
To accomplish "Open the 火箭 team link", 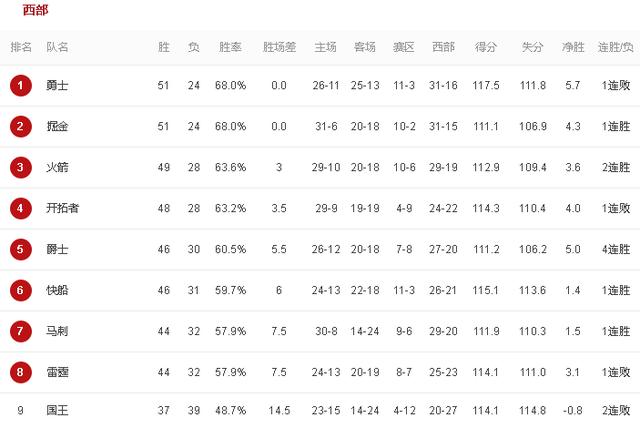I will (x=57, y=167).
